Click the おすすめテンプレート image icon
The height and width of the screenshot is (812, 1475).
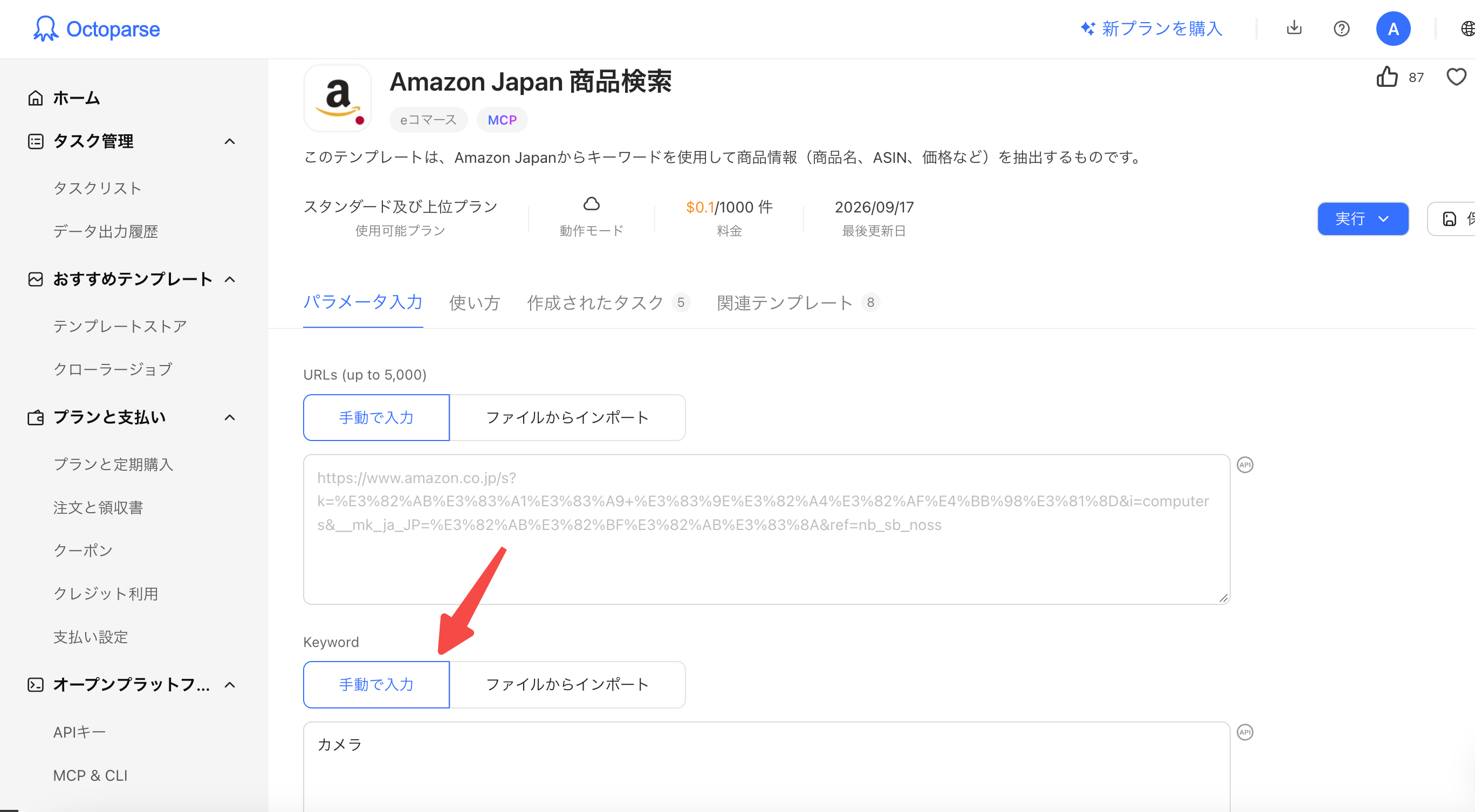(36, 279)
